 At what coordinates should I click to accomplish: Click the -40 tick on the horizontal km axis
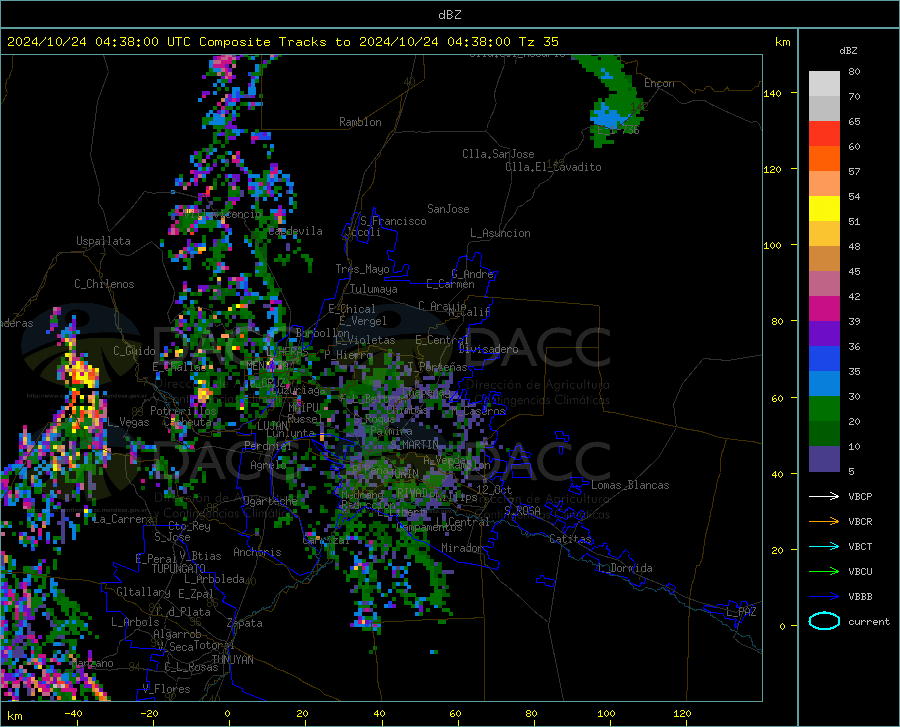[73, 714]
